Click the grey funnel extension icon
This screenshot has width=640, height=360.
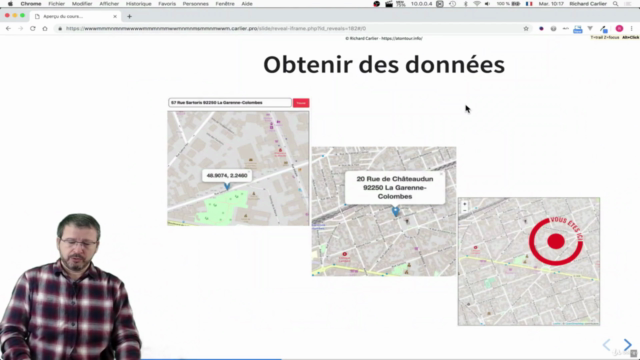[x=590, y=29]
